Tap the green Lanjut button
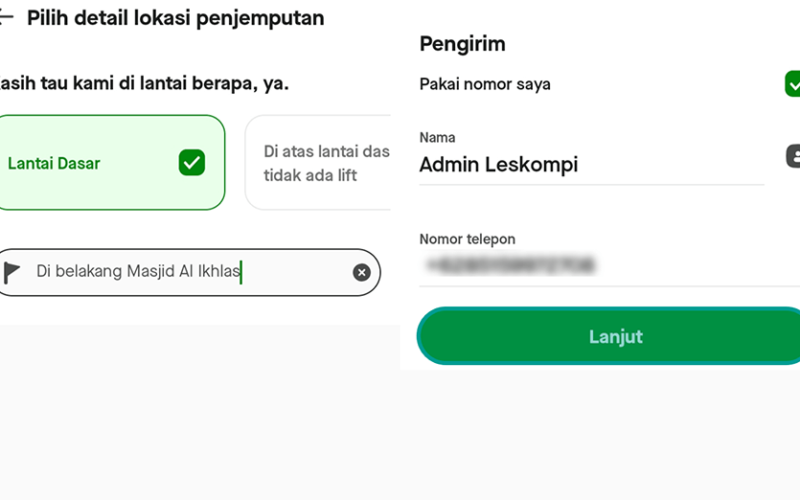Image resolution: width=800 pixels, height=500 pixels. [x=609, y=336]
